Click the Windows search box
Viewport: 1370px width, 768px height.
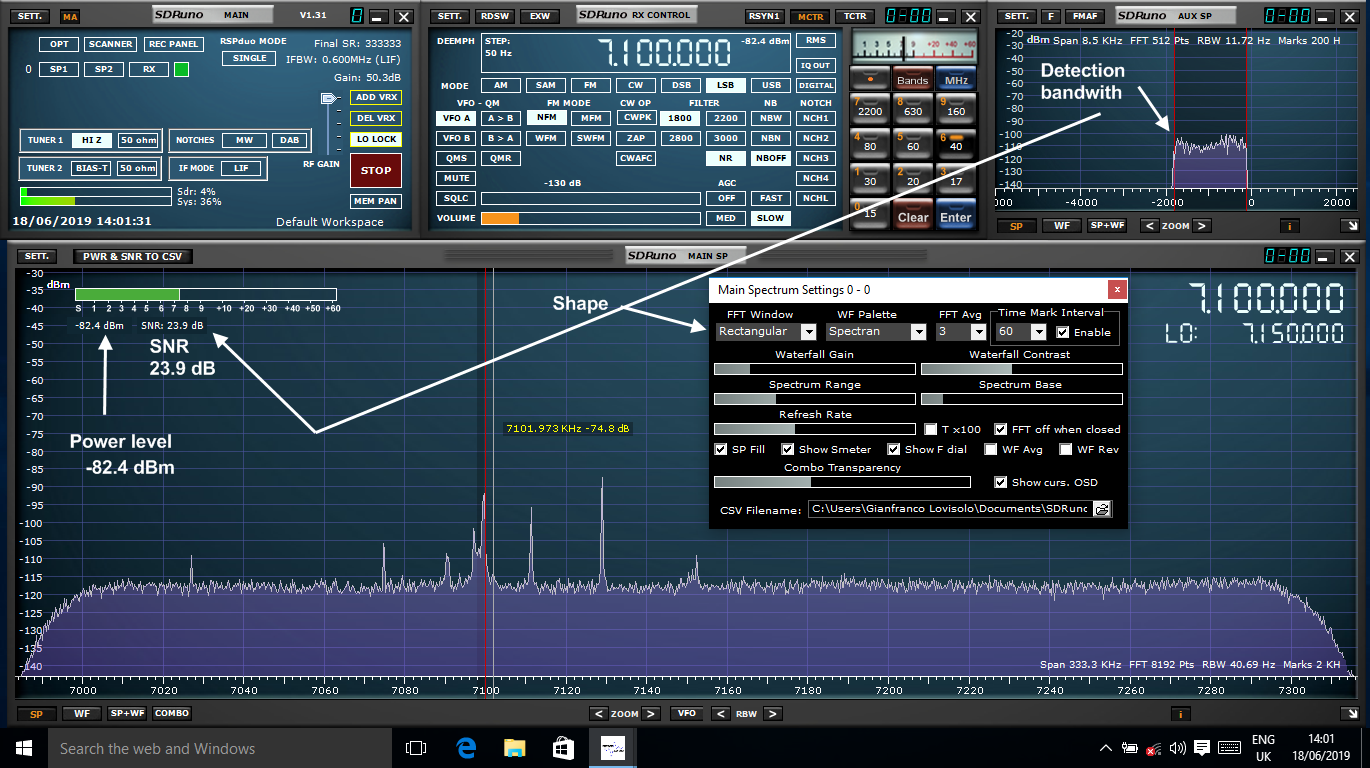[219, 748]
